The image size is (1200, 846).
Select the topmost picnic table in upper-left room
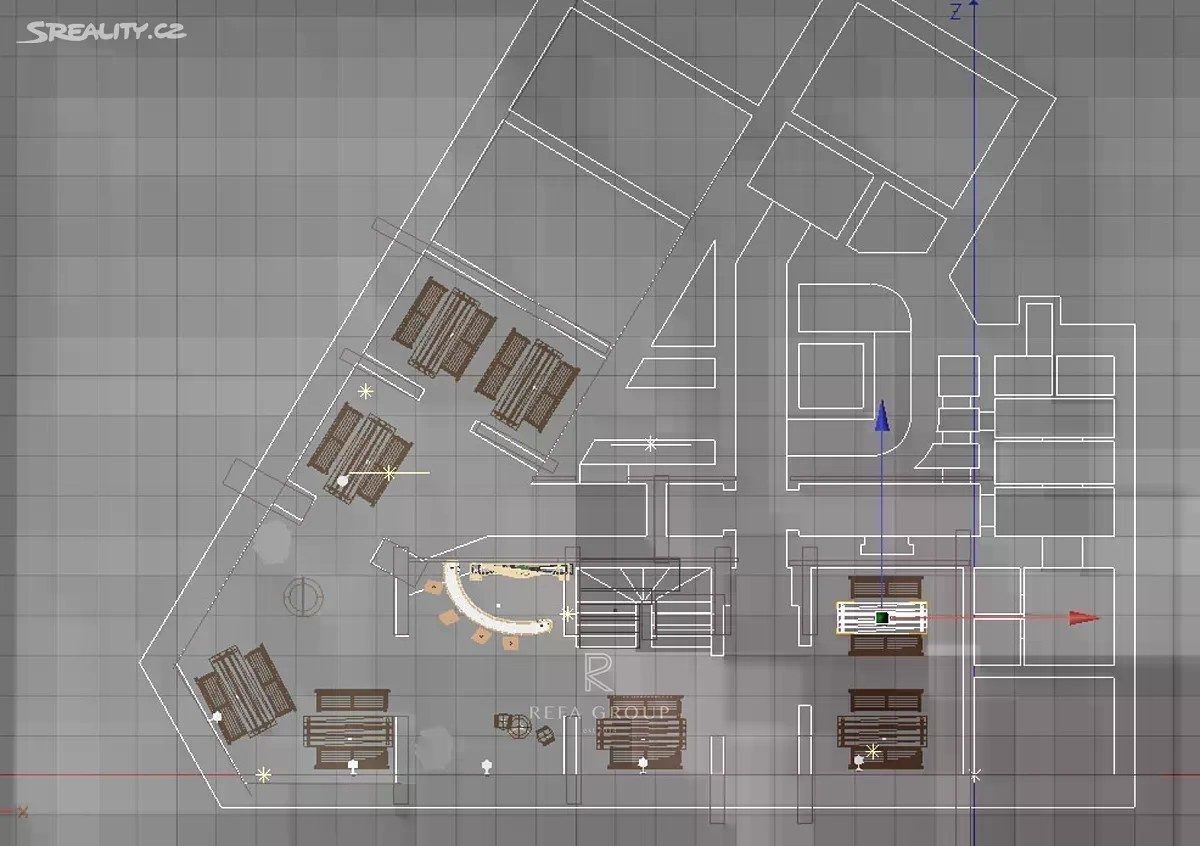[x=447, y=328]
